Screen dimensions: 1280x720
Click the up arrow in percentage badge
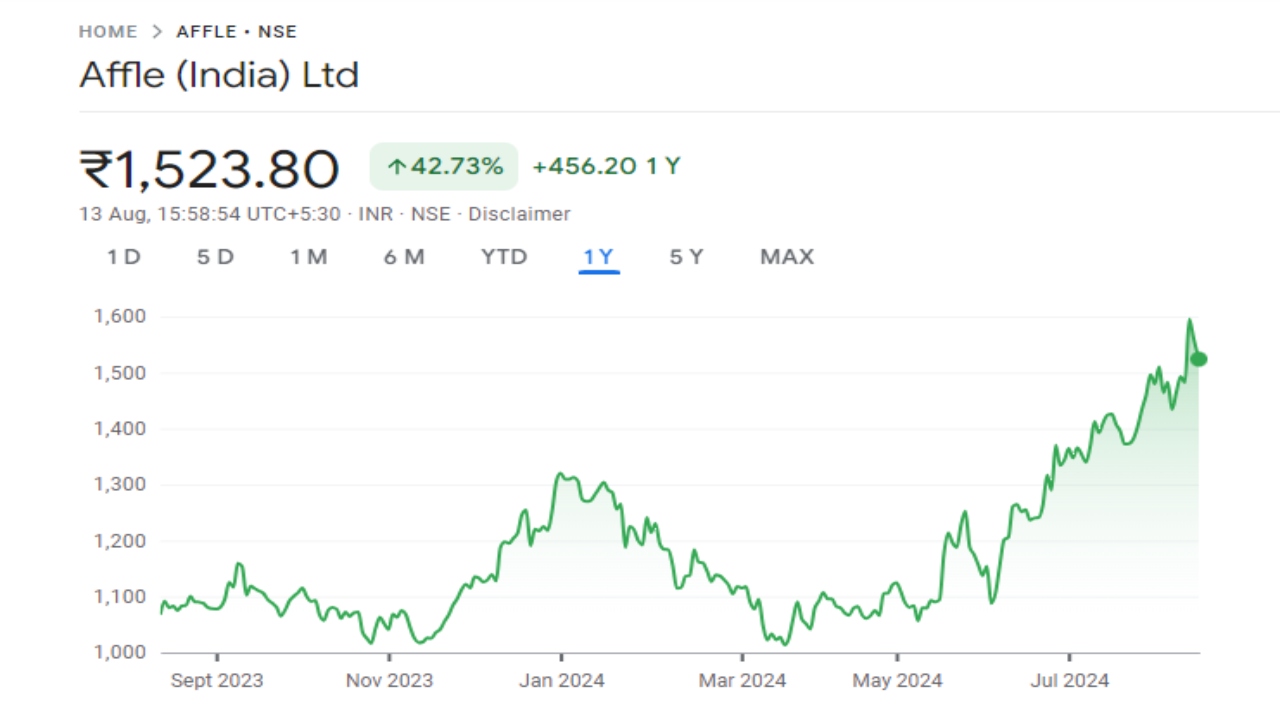tap(396, 167)
